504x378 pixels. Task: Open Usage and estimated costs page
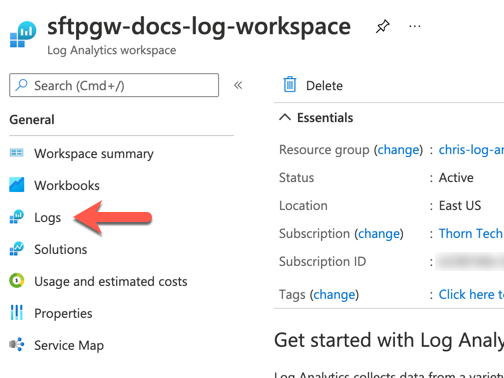(111, 281)
